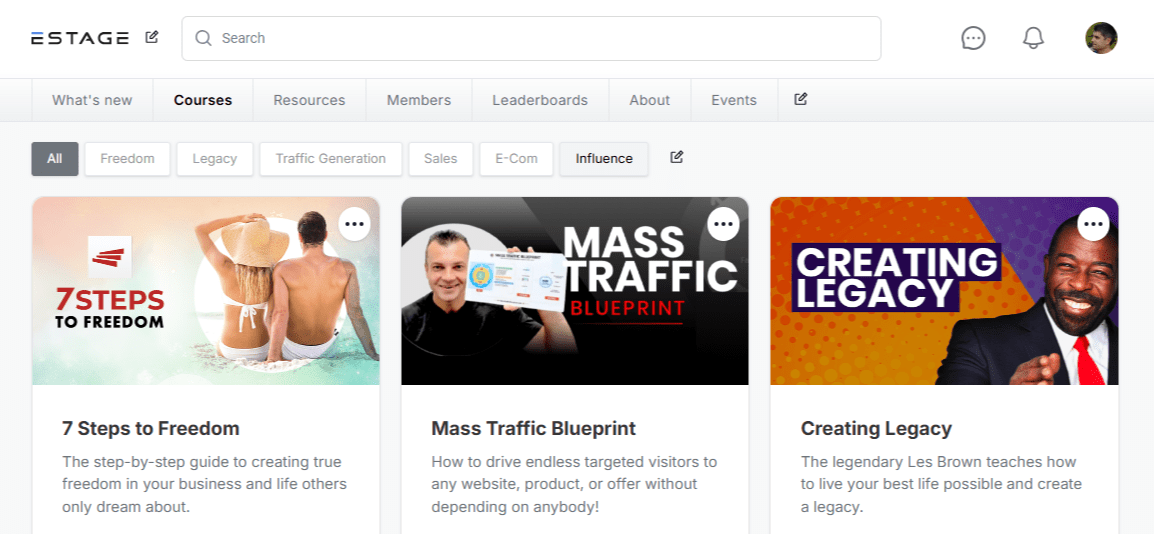The height and width of the screenshot is (534, 1155).
Task: Switch to Members tab
Action: (419, 100)
